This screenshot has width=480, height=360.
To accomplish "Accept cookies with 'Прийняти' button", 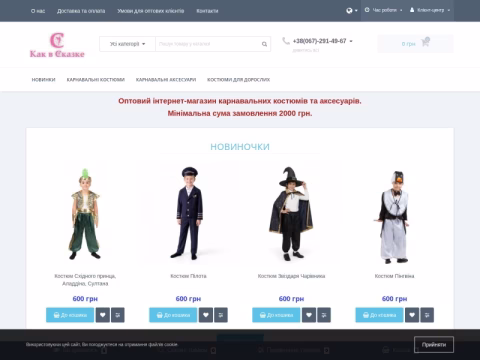I will 434,345.
